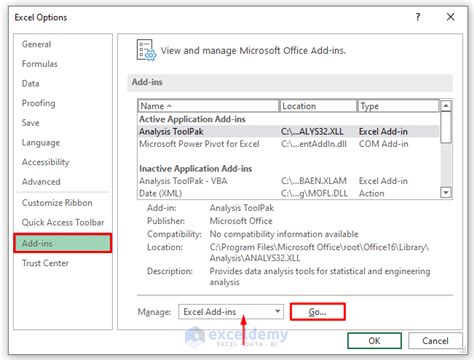Open Customize Ribbon settings
The height and width of the screenshot is (360, 474).
[57, 203]
